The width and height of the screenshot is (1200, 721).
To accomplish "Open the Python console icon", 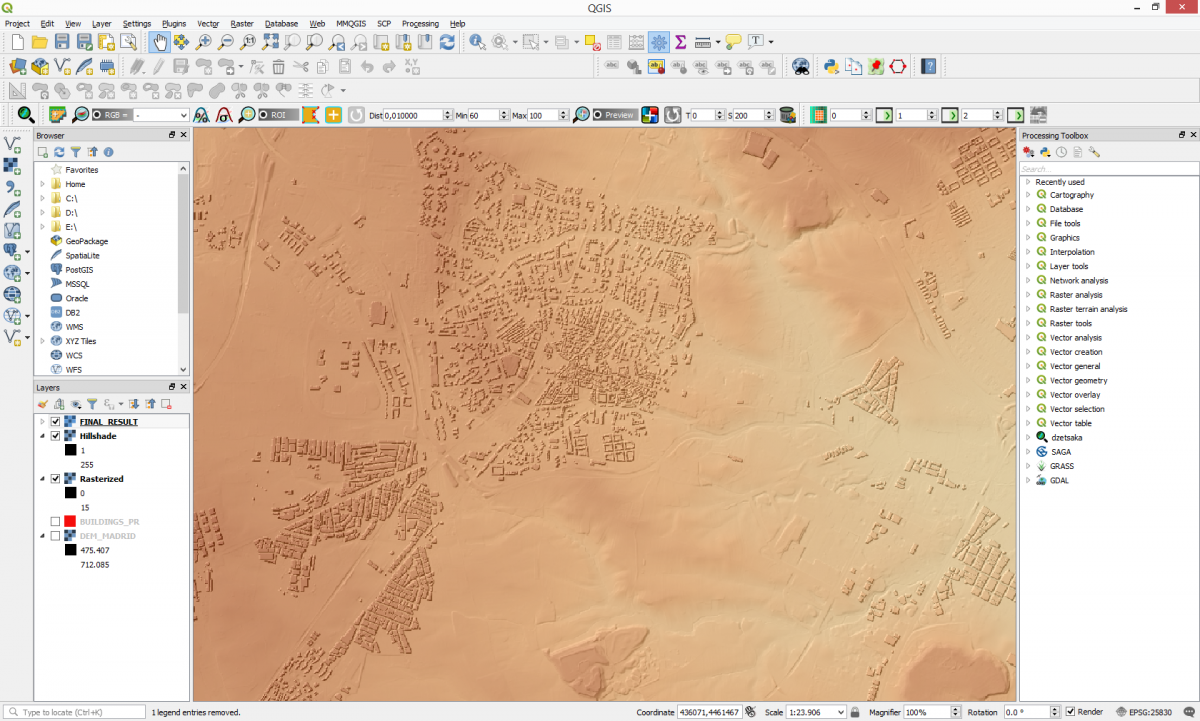I will (x=830, y=67).
